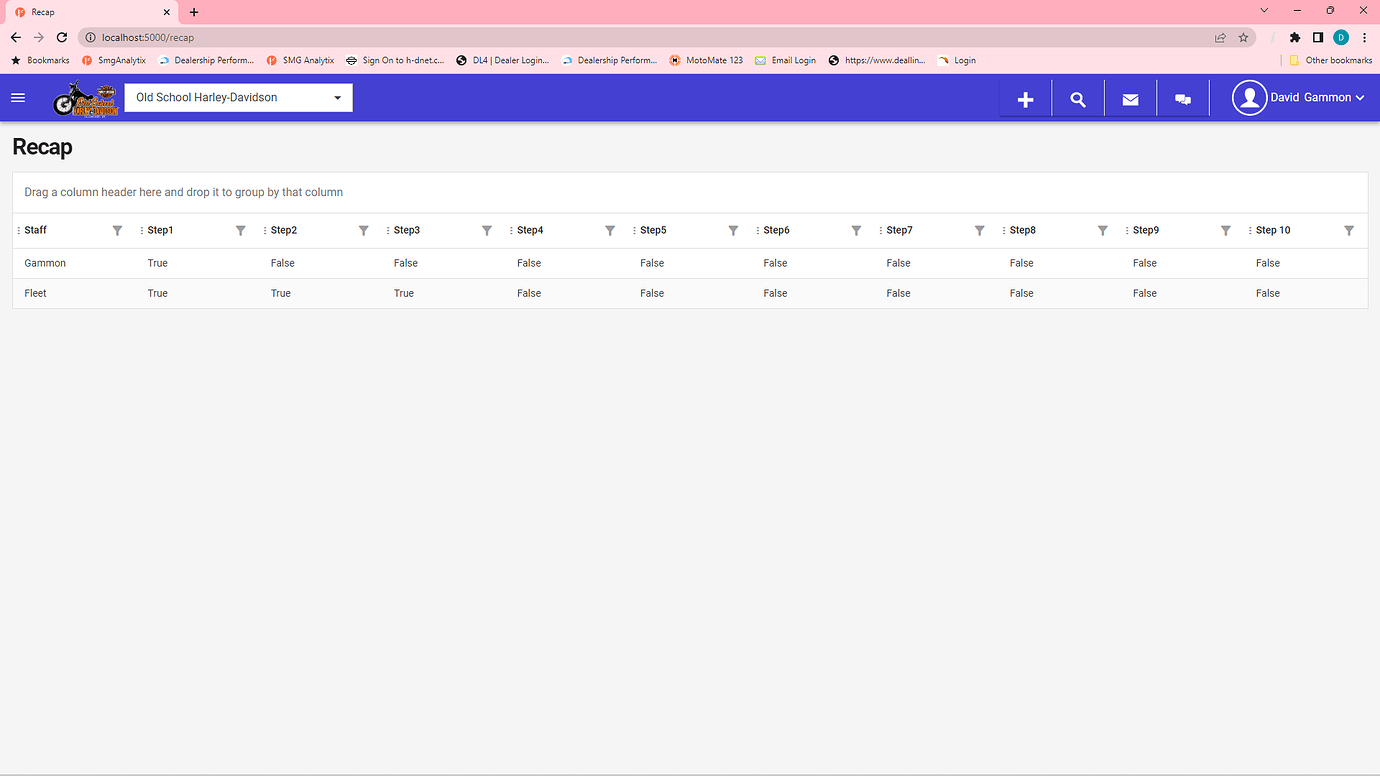
Task: Open the MotoMate 123 bookmark
Action: tap(706, 60)
